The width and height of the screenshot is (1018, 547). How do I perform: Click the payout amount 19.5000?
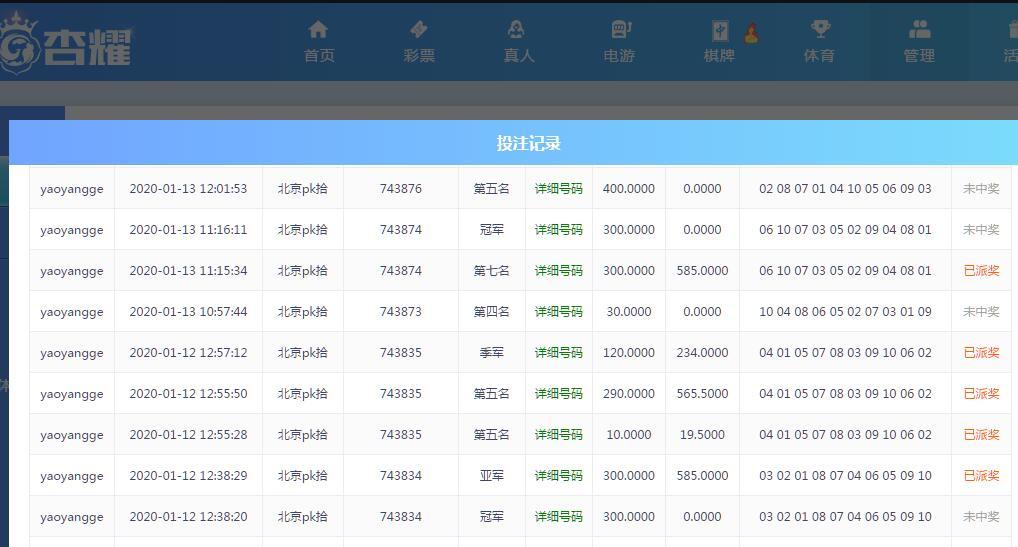(702, 435)
